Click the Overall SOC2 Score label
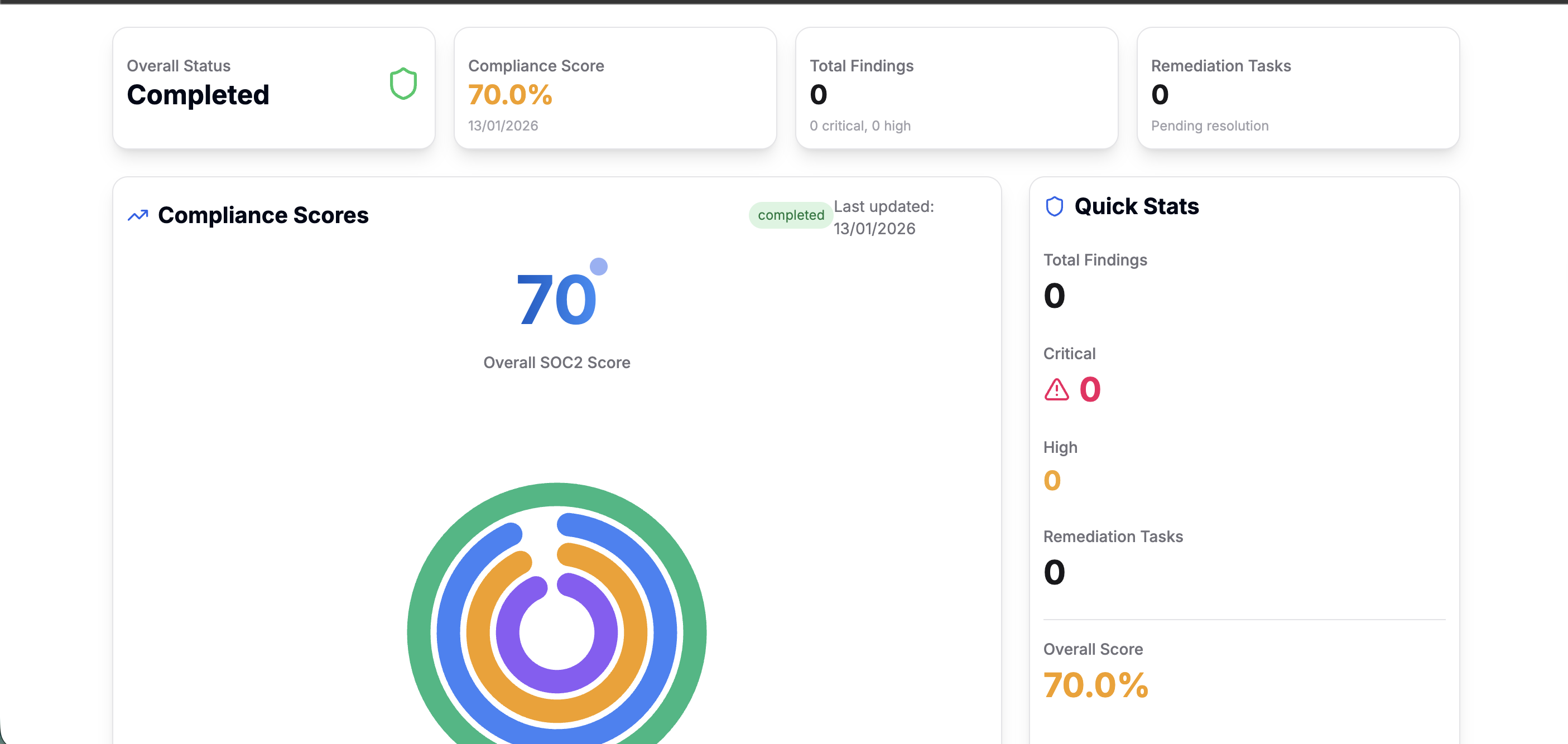 tap(556, 363)
